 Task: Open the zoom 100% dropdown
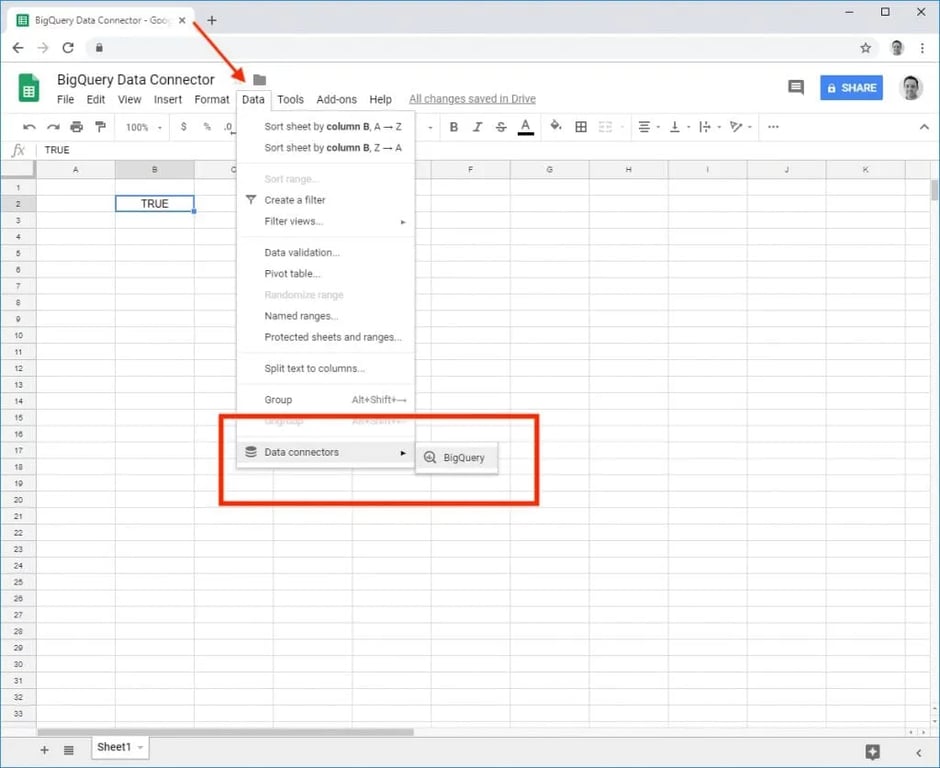[144, 127]
